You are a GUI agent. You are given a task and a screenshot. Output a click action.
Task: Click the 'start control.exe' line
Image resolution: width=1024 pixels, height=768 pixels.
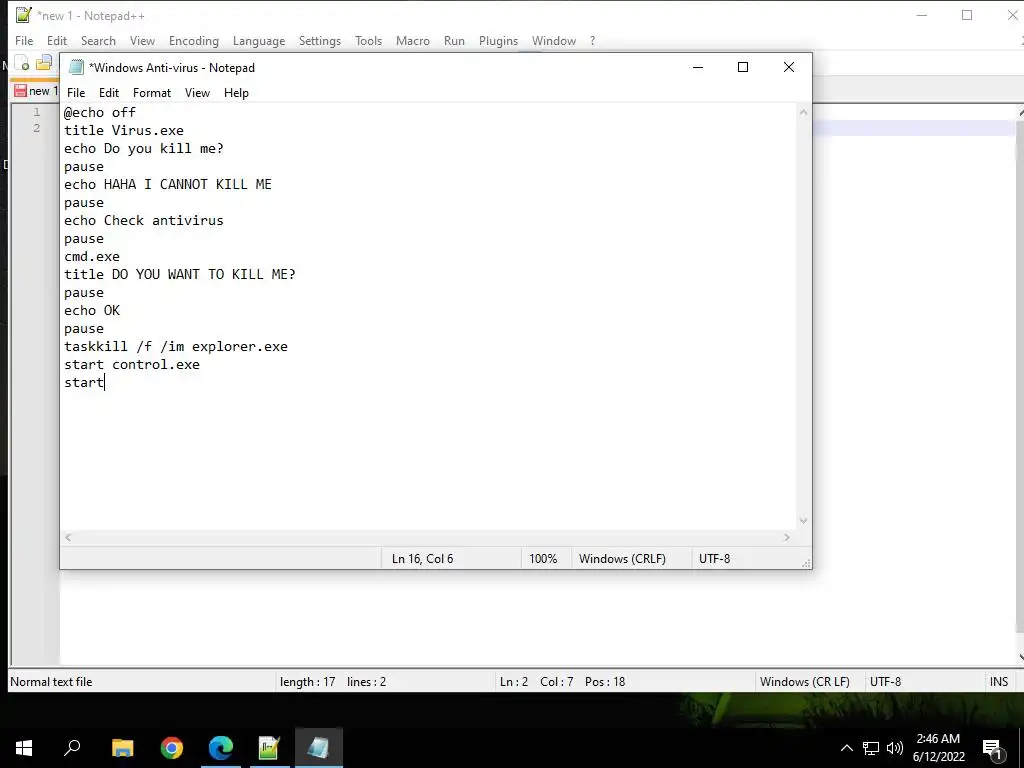132,365
